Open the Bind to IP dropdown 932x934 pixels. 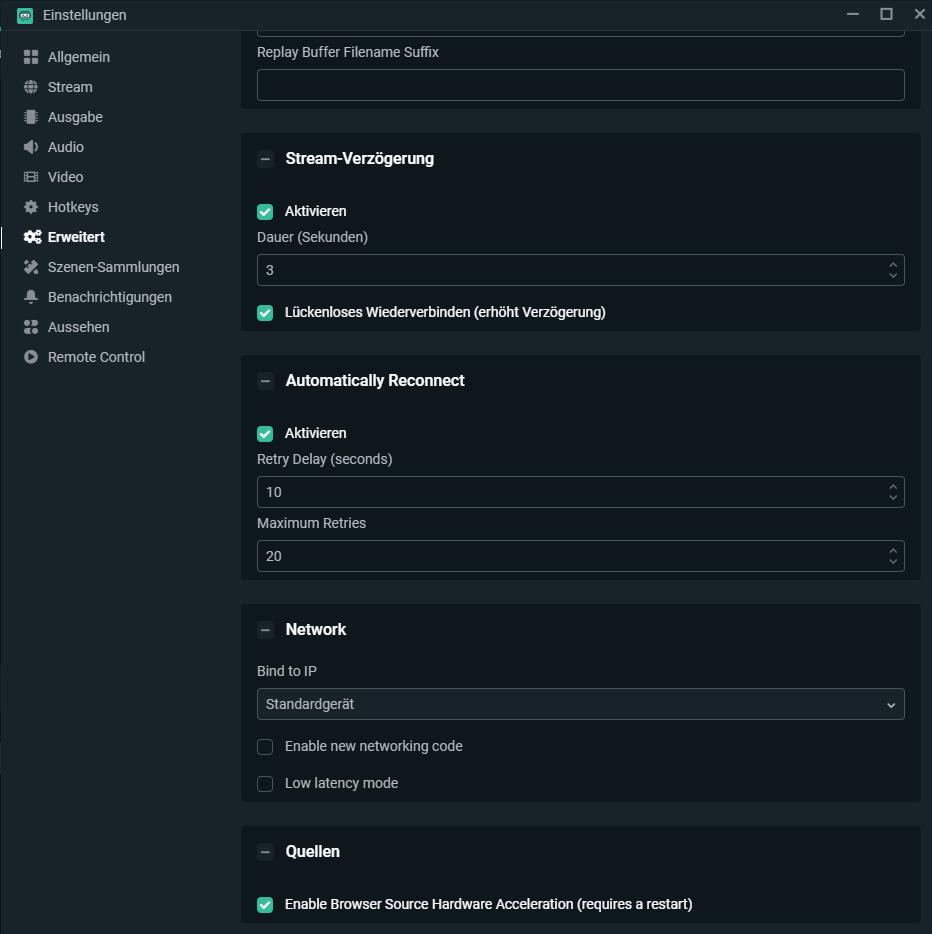[x=580, y=704]
